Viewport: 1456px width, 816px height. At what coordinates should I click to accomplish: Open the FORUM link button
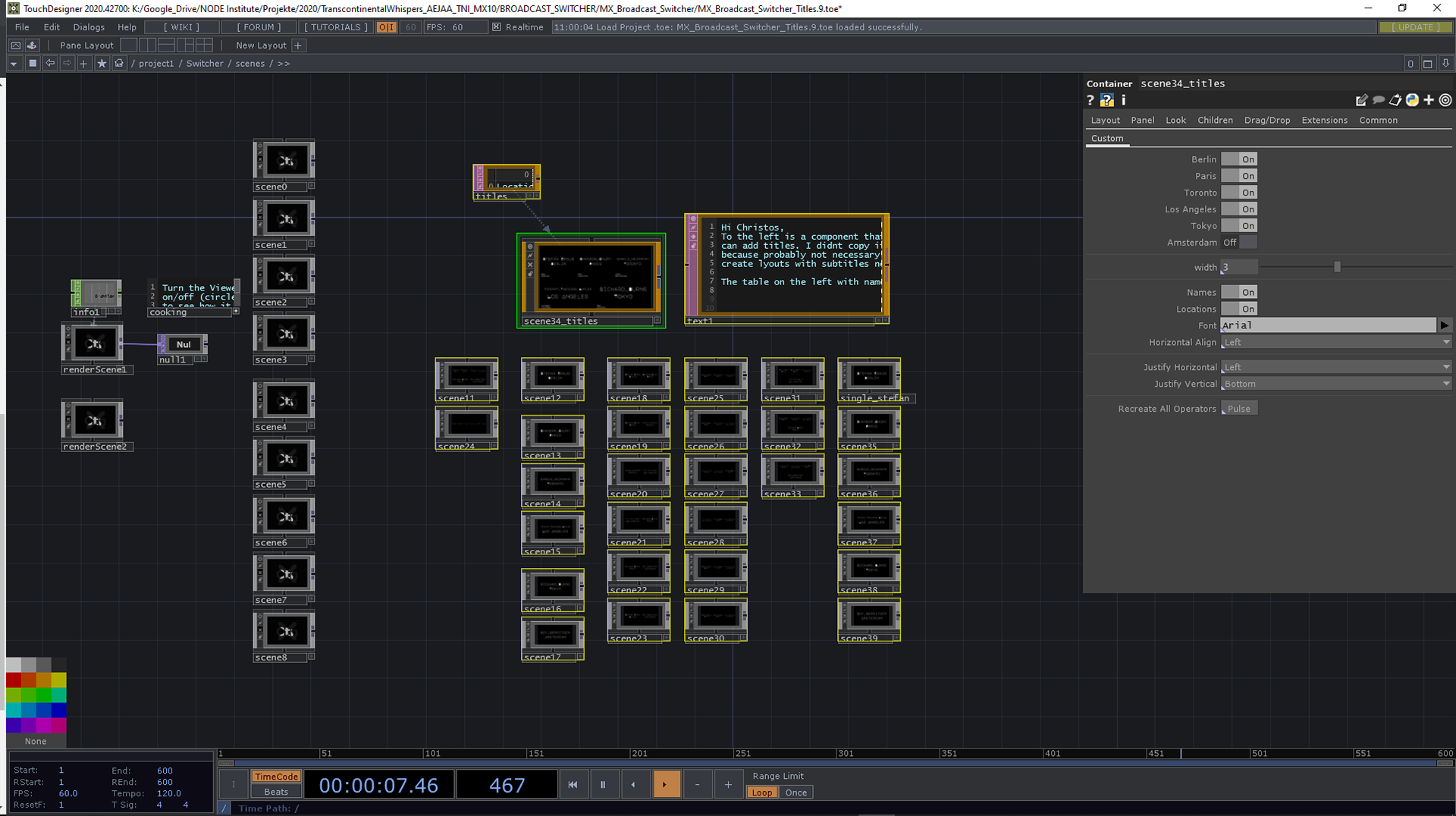point(259,27)
